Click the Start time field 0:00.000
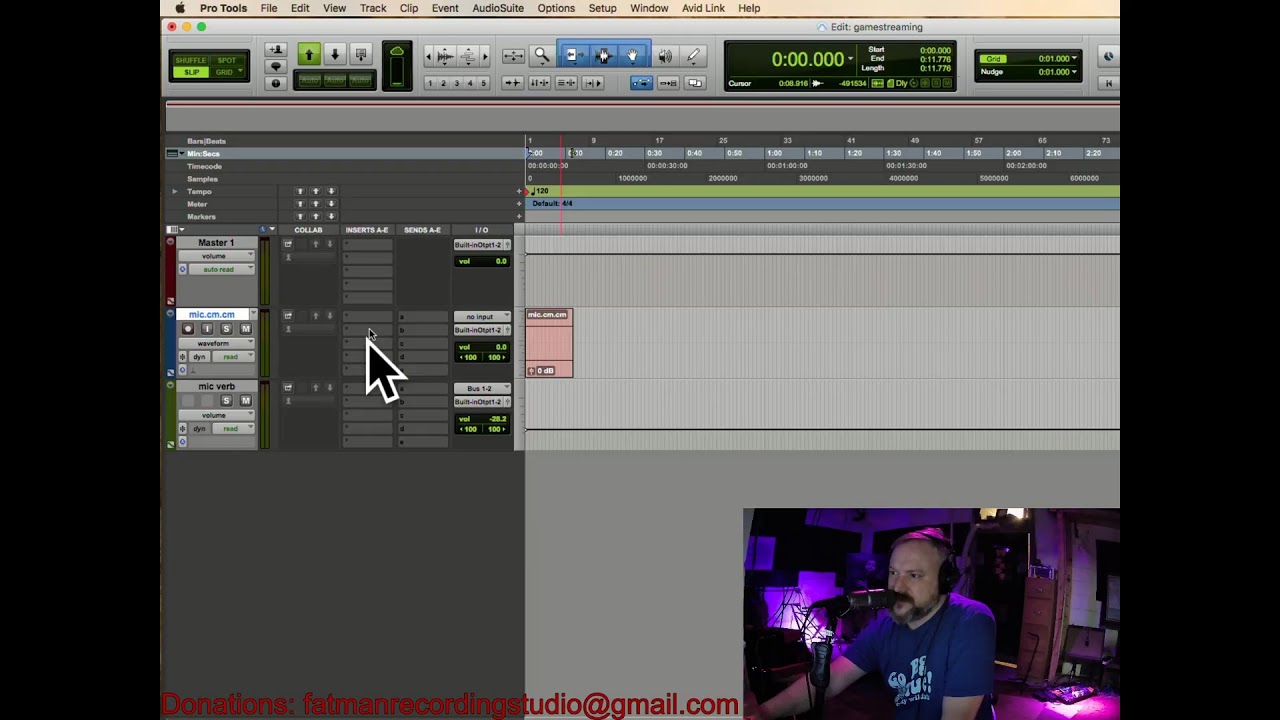The image size is (1280, 720). pos(935,50)
